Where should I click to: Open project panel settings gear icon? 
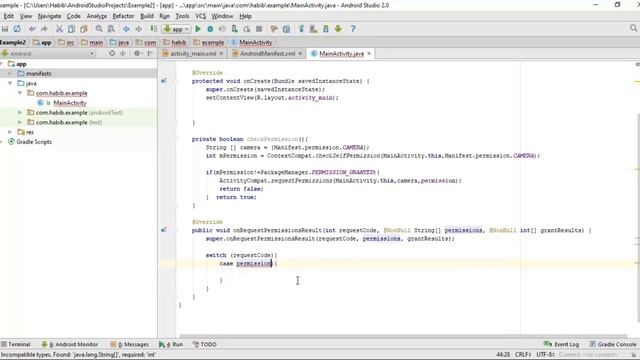point(138,53)
